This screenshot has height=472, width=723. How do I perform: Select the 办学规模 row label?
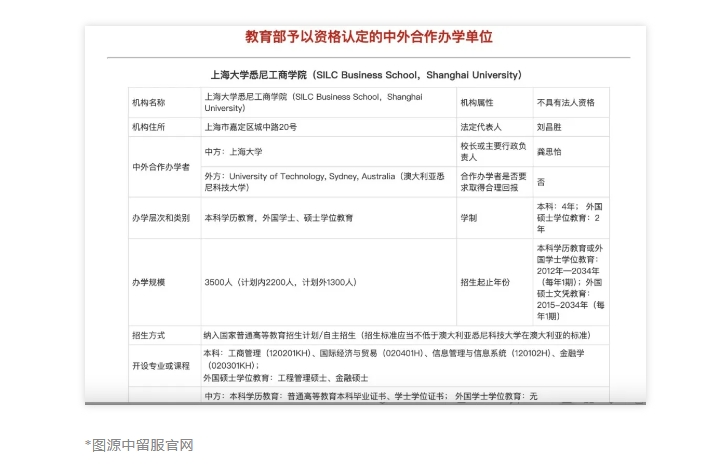click(148, 282)
